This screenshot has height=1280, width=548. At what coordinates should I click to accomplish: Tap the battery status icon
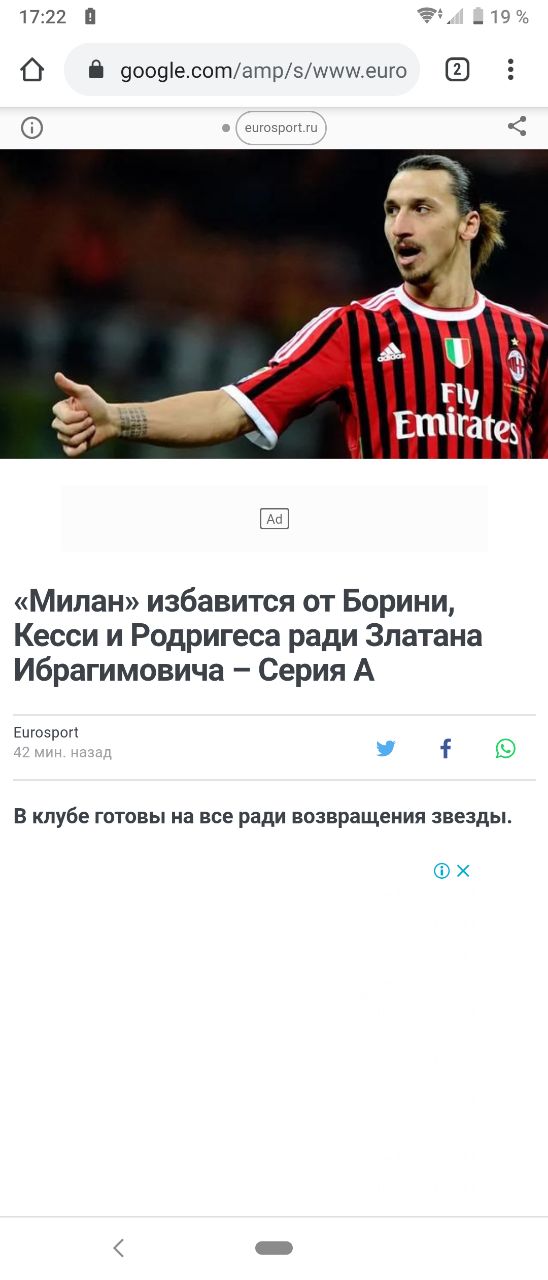[478, 17]
